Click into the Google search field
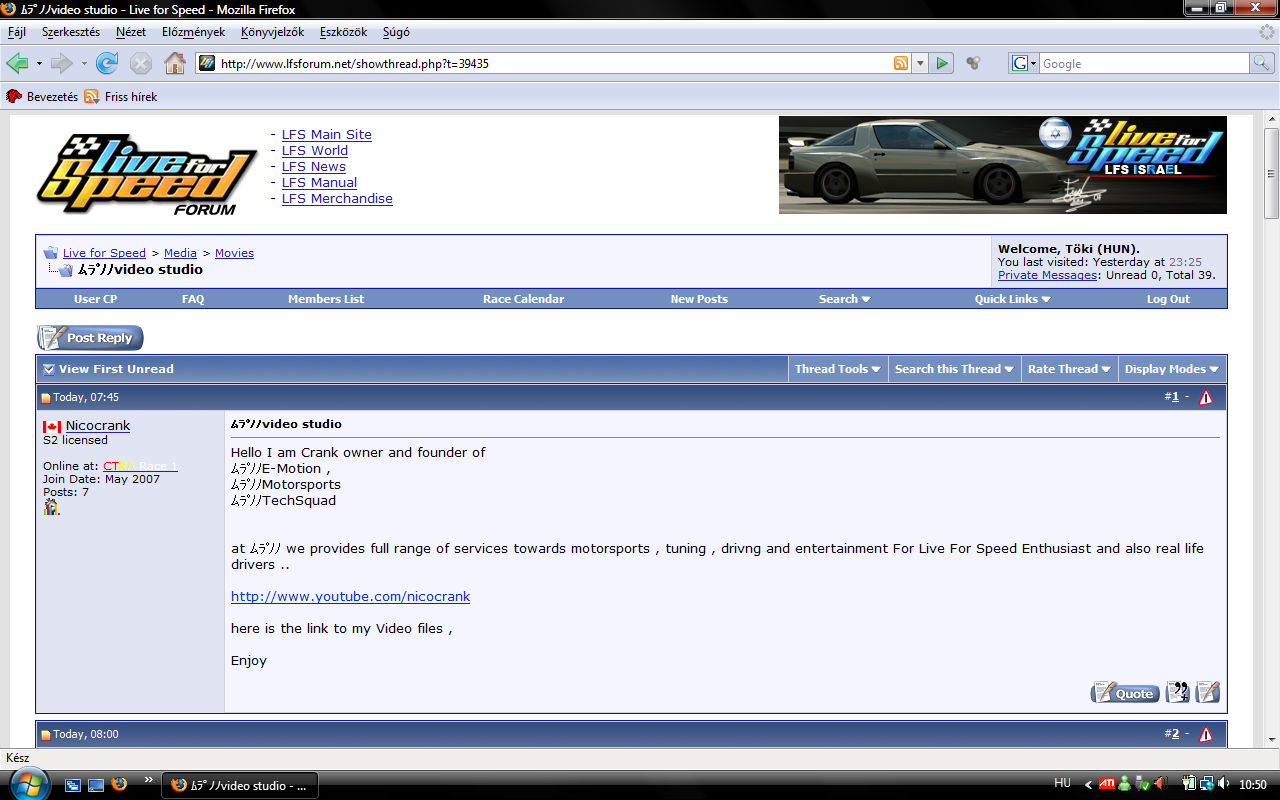1280x800 pixels. [x=1144, y=63]
